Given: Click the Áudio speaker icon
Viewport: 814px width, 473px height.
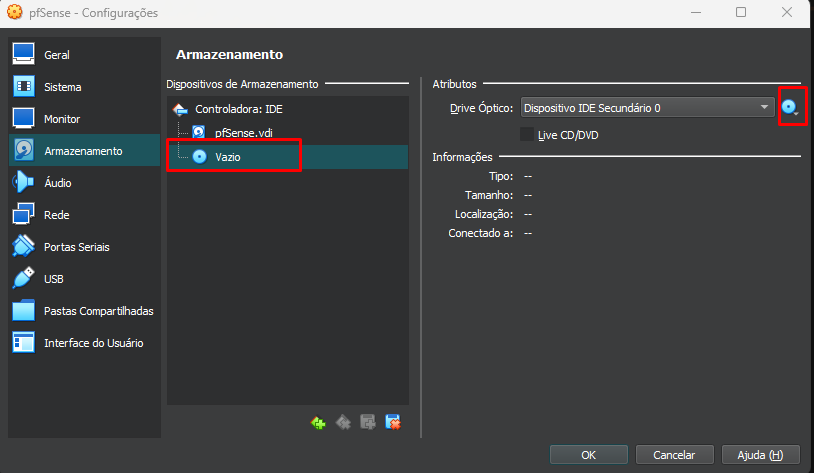Looking at the screenshot, I should [x=23, y=182].
